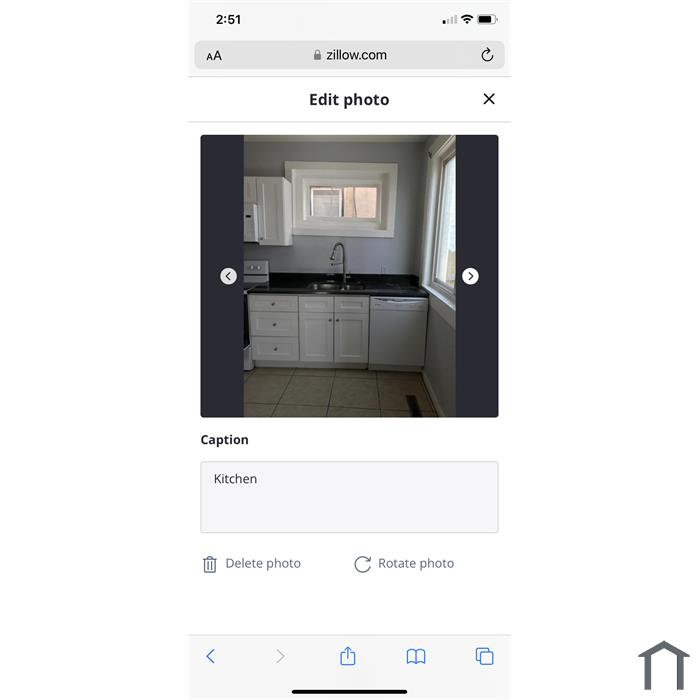Go back with Safari back arrow

point(211,656)
